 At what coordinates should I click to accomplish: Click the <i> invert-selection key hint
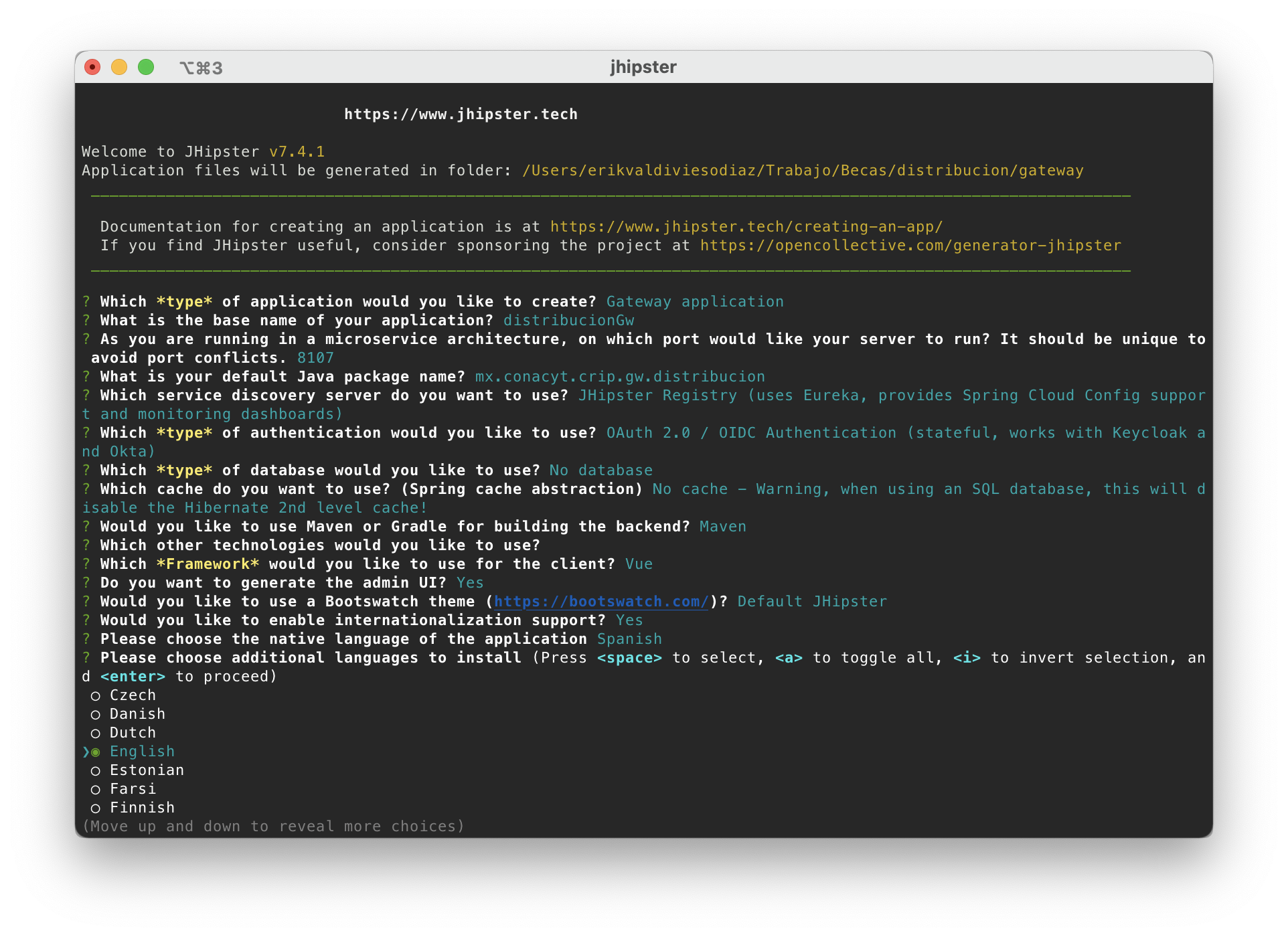tap(967, 658)
